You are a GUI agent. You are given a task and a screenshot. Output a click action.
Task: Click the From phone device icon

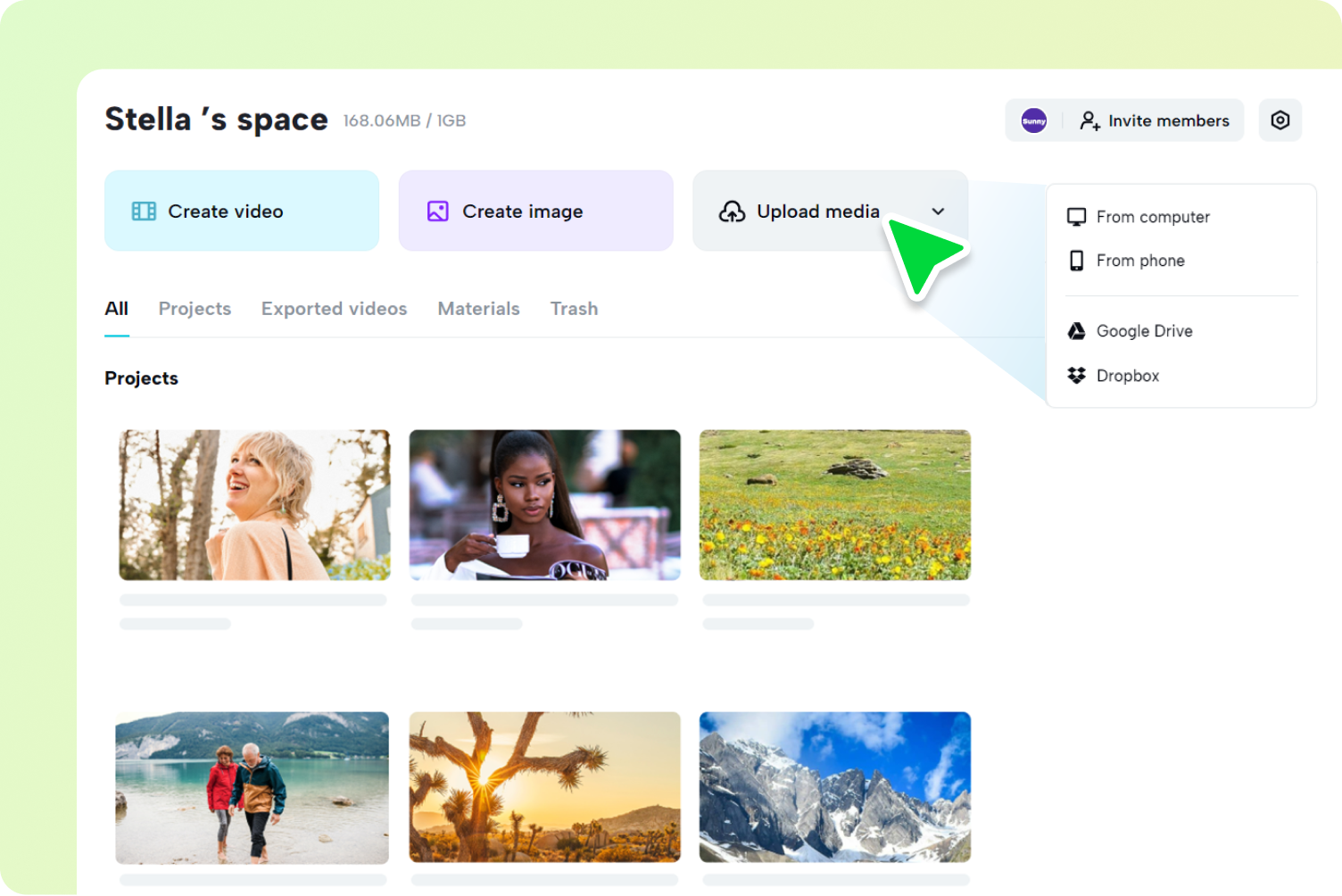[1077, 261]
